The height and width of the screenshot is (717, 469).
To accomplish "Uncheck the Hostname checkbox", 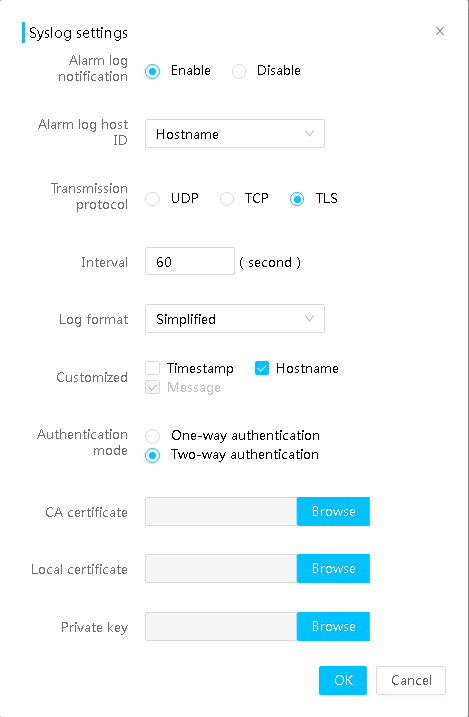I will pyautogui.click(x=262, y=368).
